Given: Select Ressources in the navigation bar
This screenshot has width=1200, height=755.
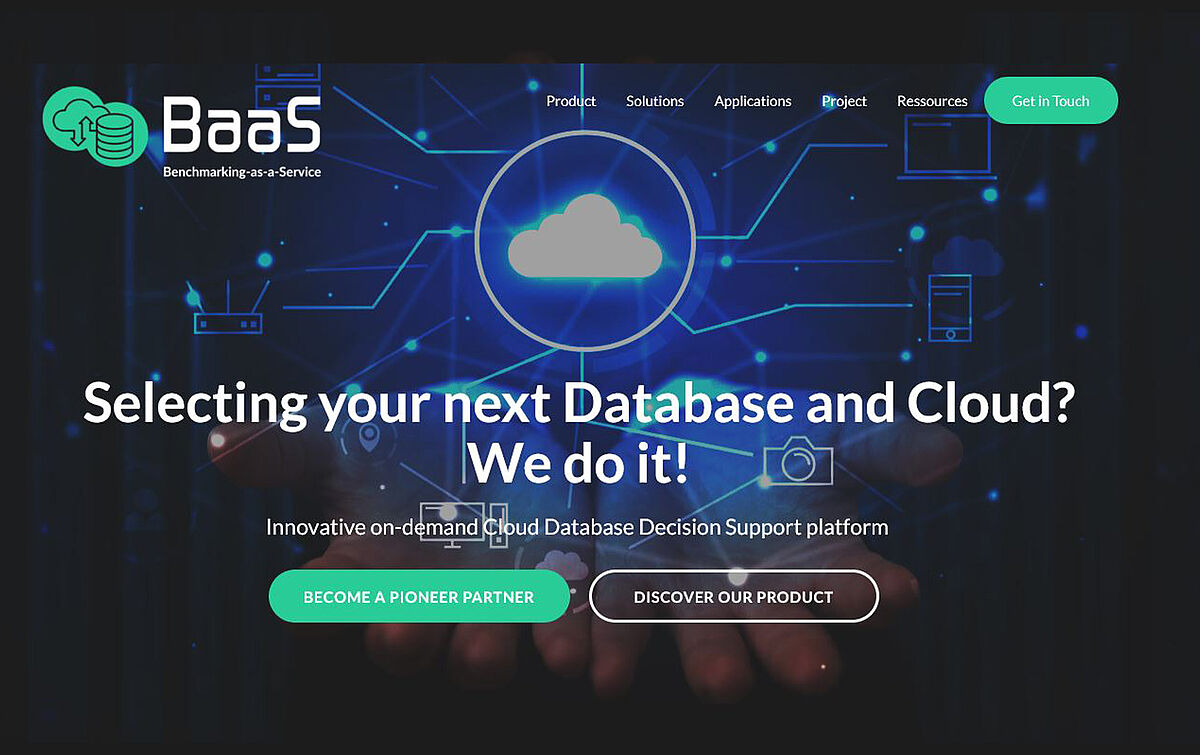Looking at the screenshot, I should pyautogui.click(x=932, y=101).
